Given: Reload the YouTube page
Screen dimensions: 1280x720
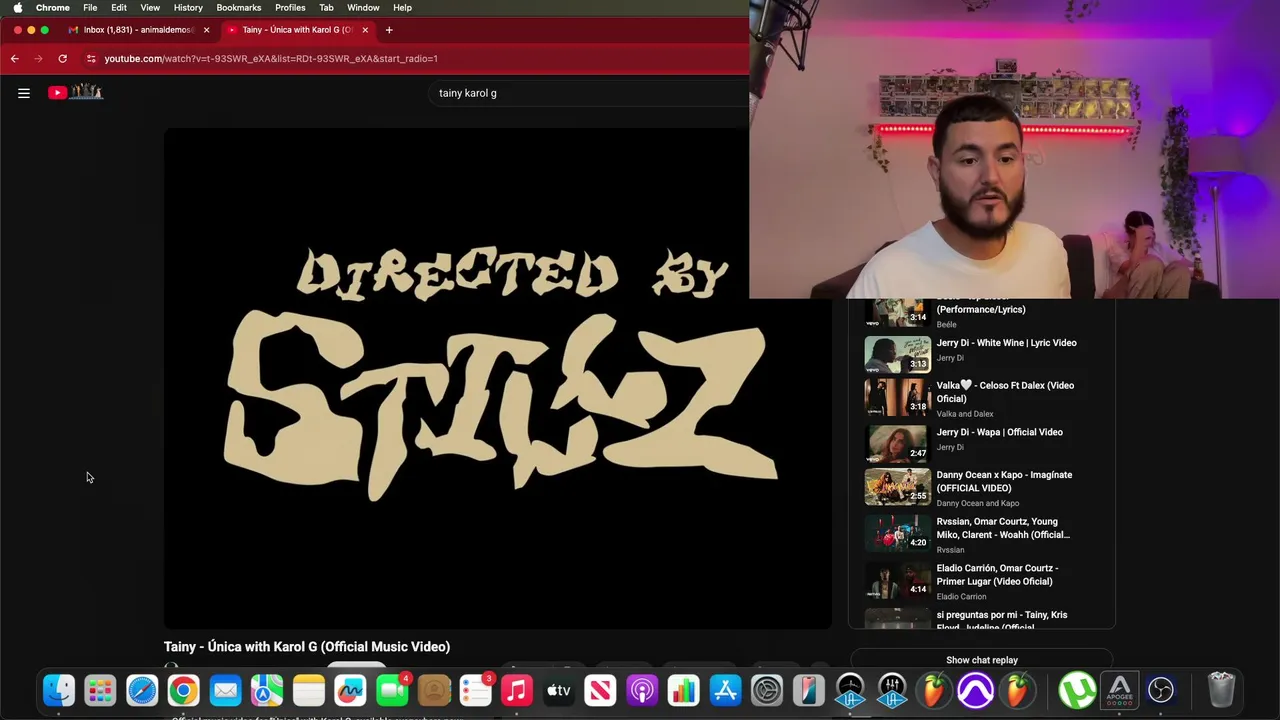Looking at the screenshot, I should click(62, 58).
